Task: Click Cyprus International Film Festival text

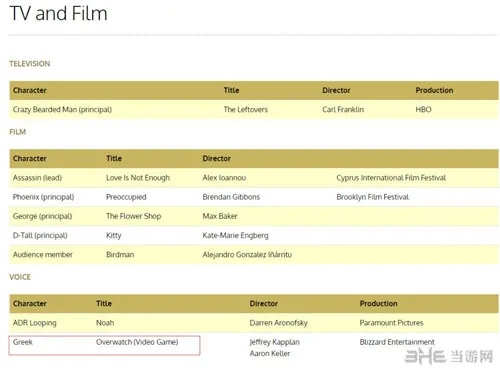Action: click(x=391, y=178)
